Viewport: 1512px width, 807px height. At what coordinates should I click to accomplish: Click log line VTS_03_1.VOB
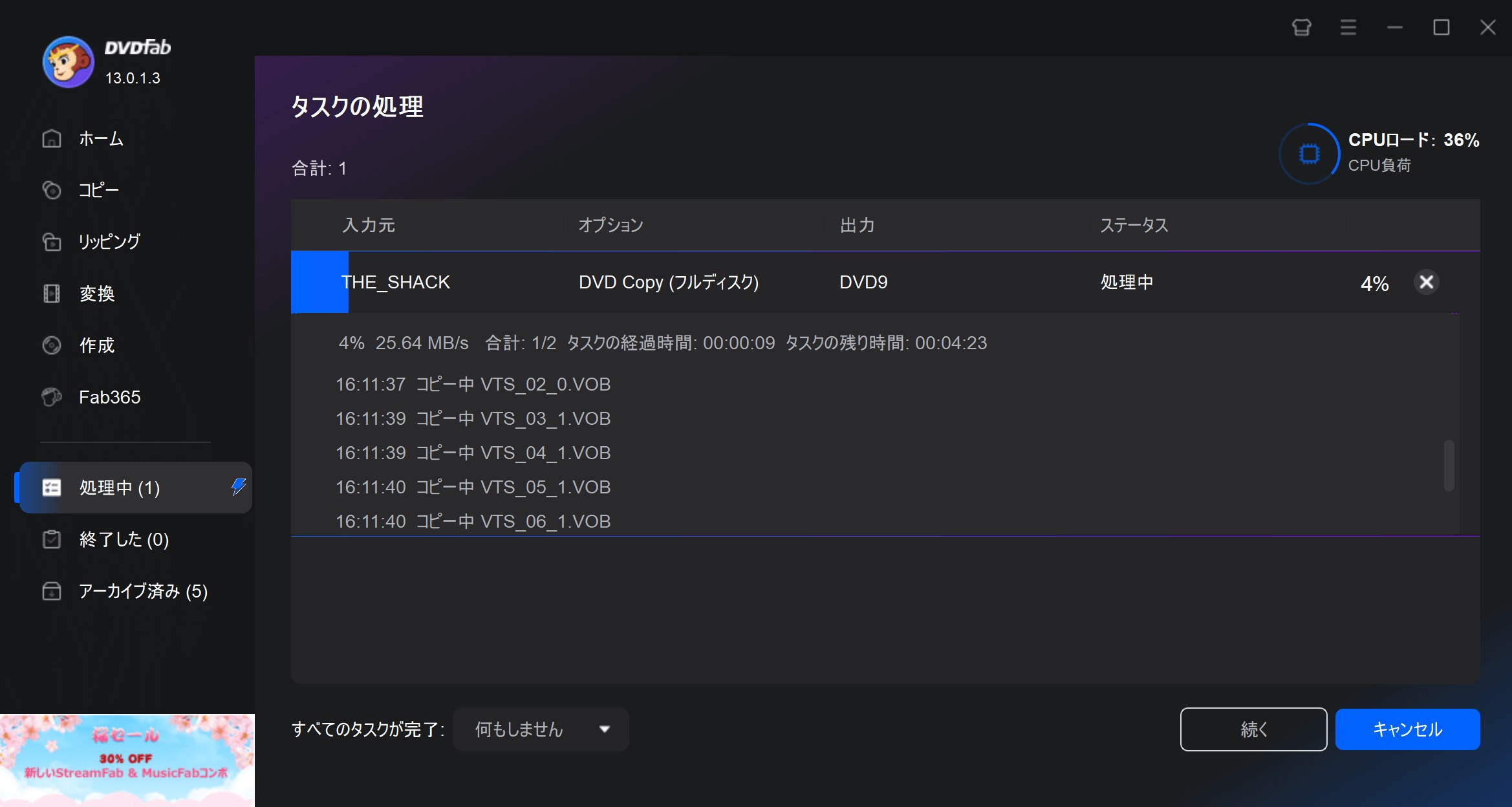pos(473,418)
